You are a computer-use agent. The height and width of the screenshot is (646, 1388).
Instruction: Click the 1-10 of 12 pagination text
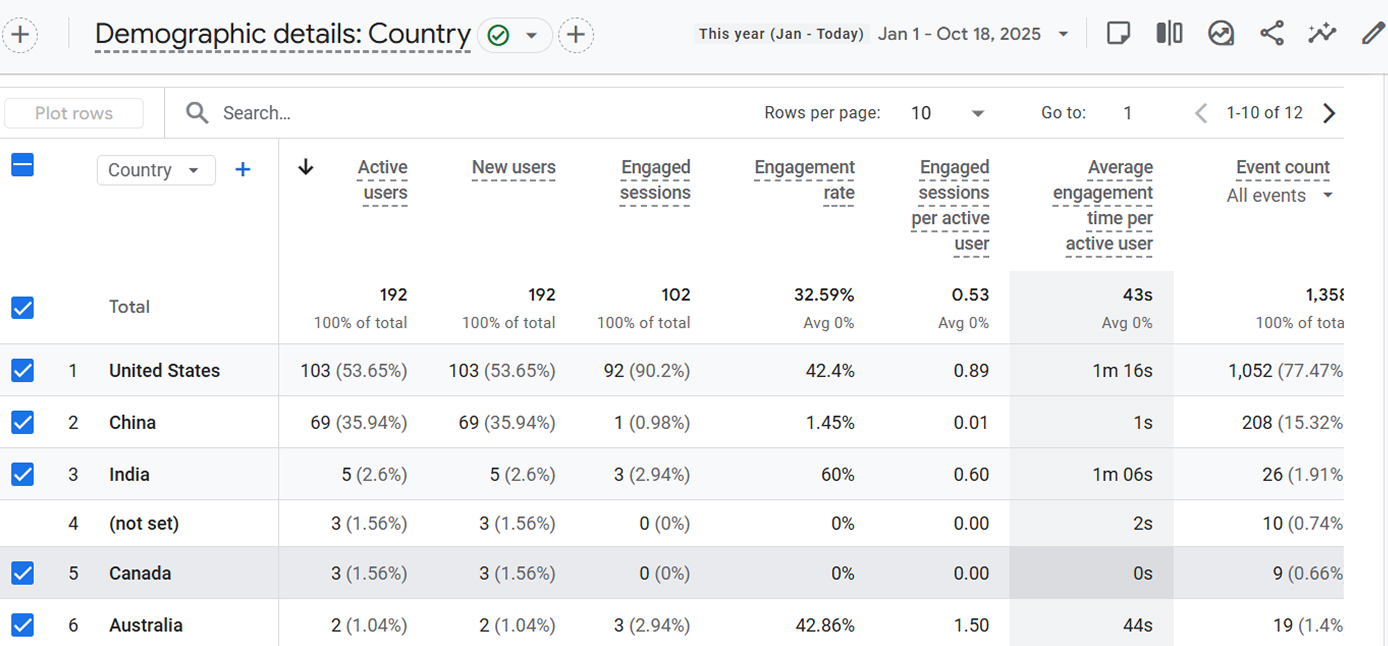(x=1265, y=113)
